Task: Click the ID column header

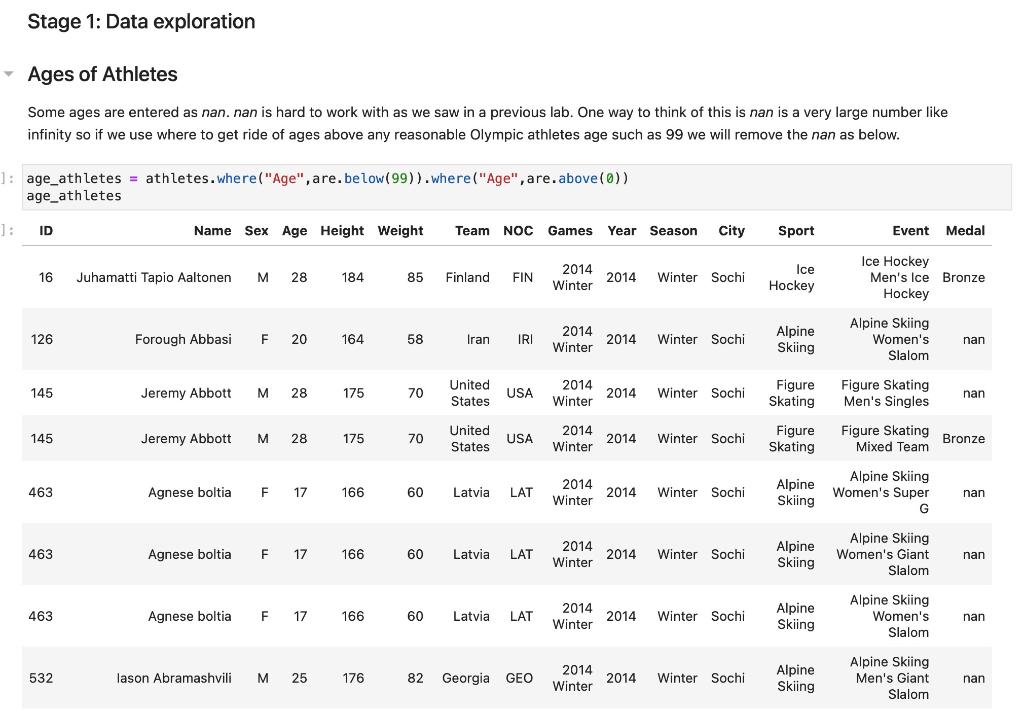Action: point(45,230)
